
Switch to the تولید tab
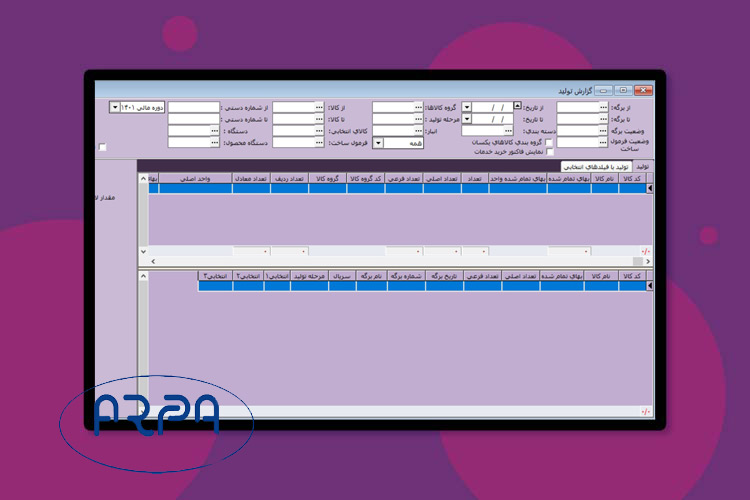pos(642,166)
